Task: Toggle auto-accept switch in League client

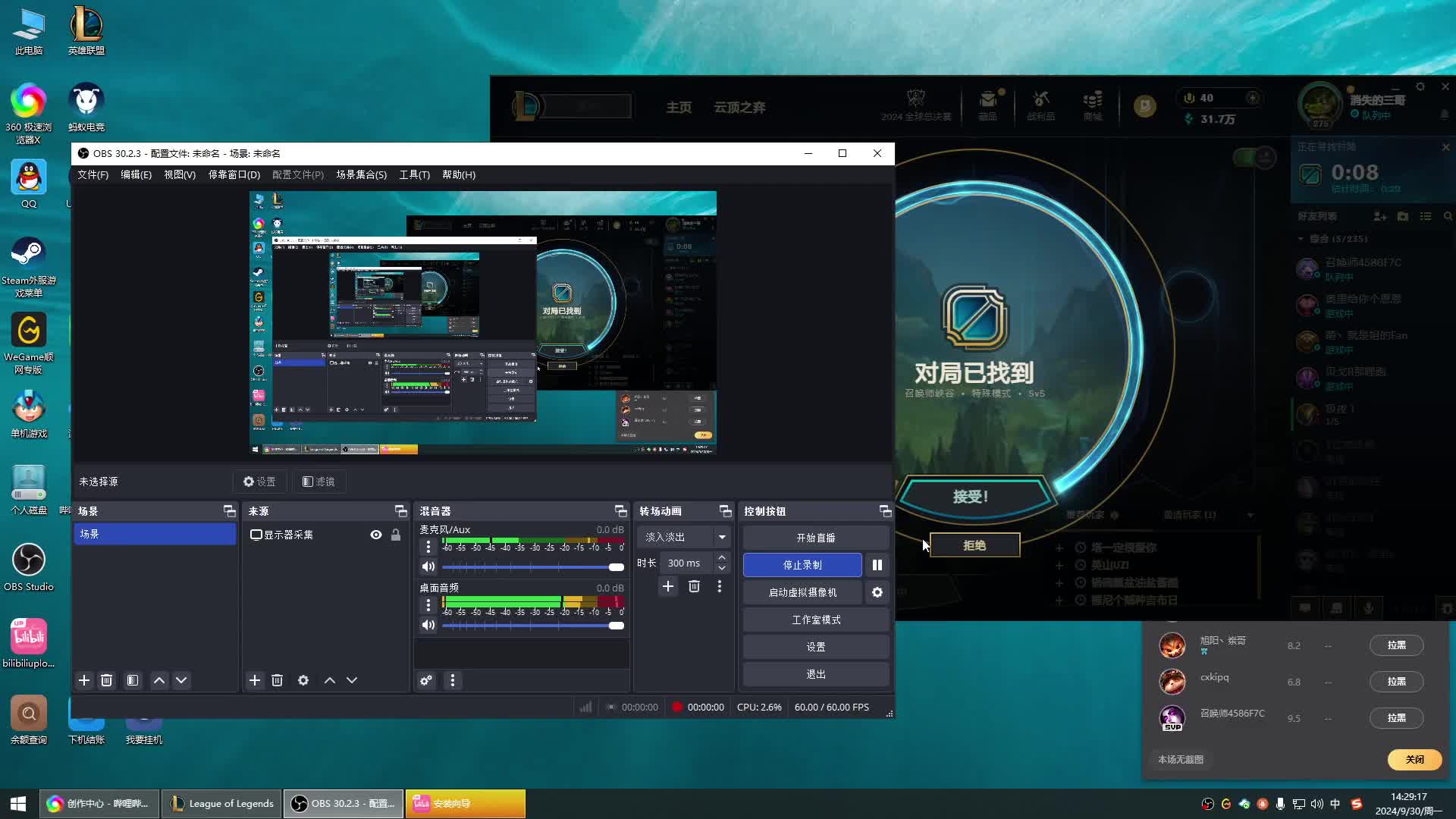Action: pos(1255,158)
